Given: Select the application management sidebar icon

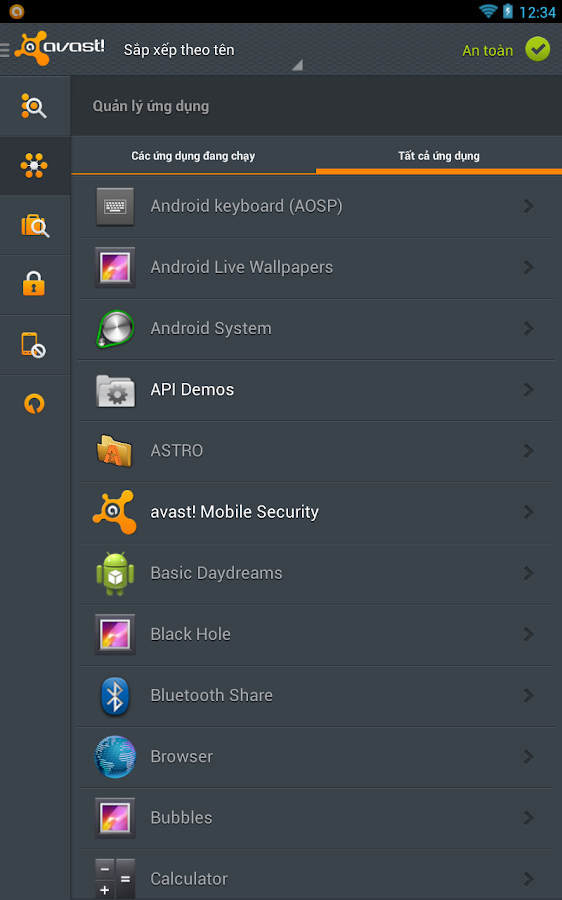Looking at the screenshot, I should (x=34, y=166).
